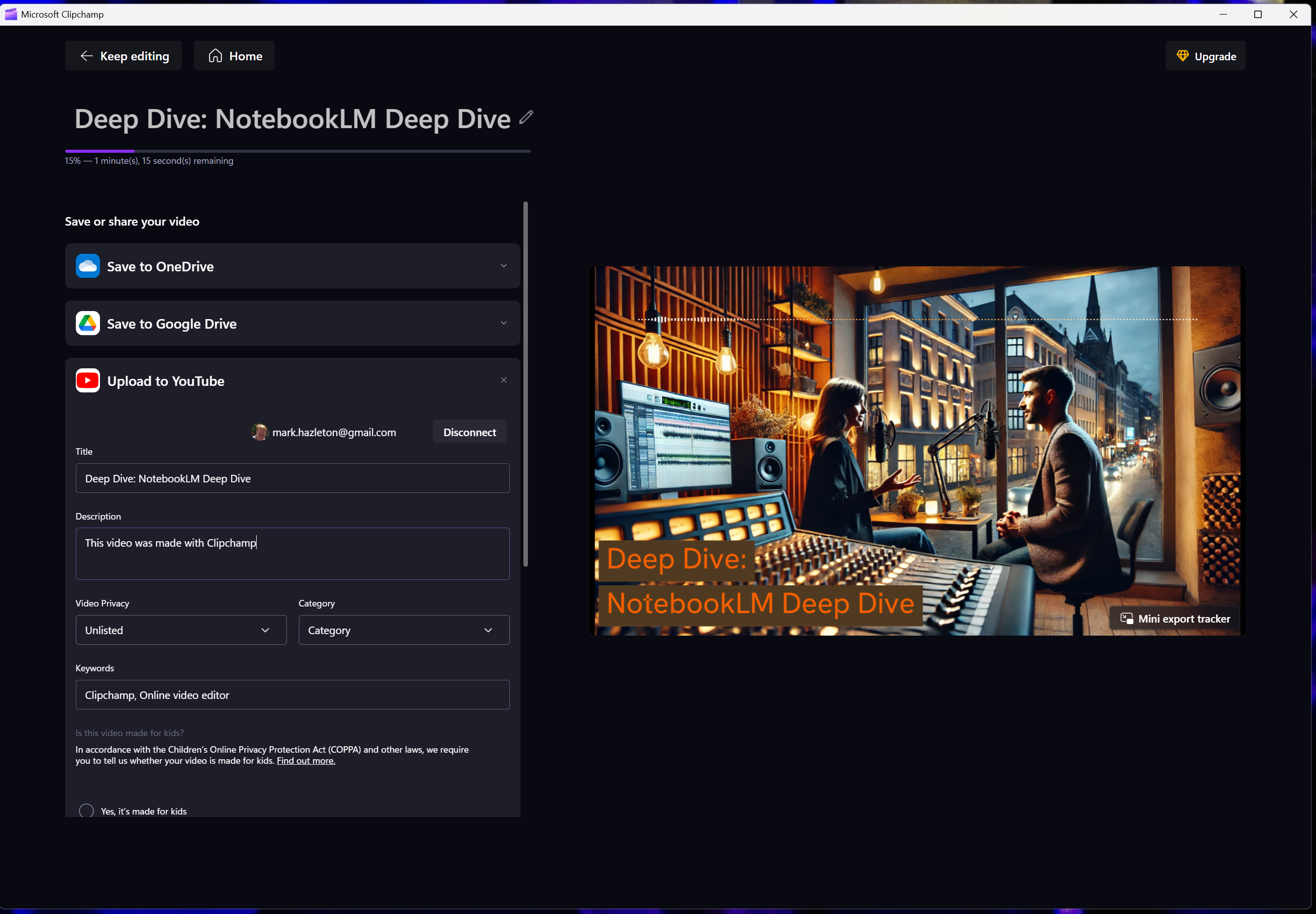Click the video preview thumbnail

pos(917,451)
